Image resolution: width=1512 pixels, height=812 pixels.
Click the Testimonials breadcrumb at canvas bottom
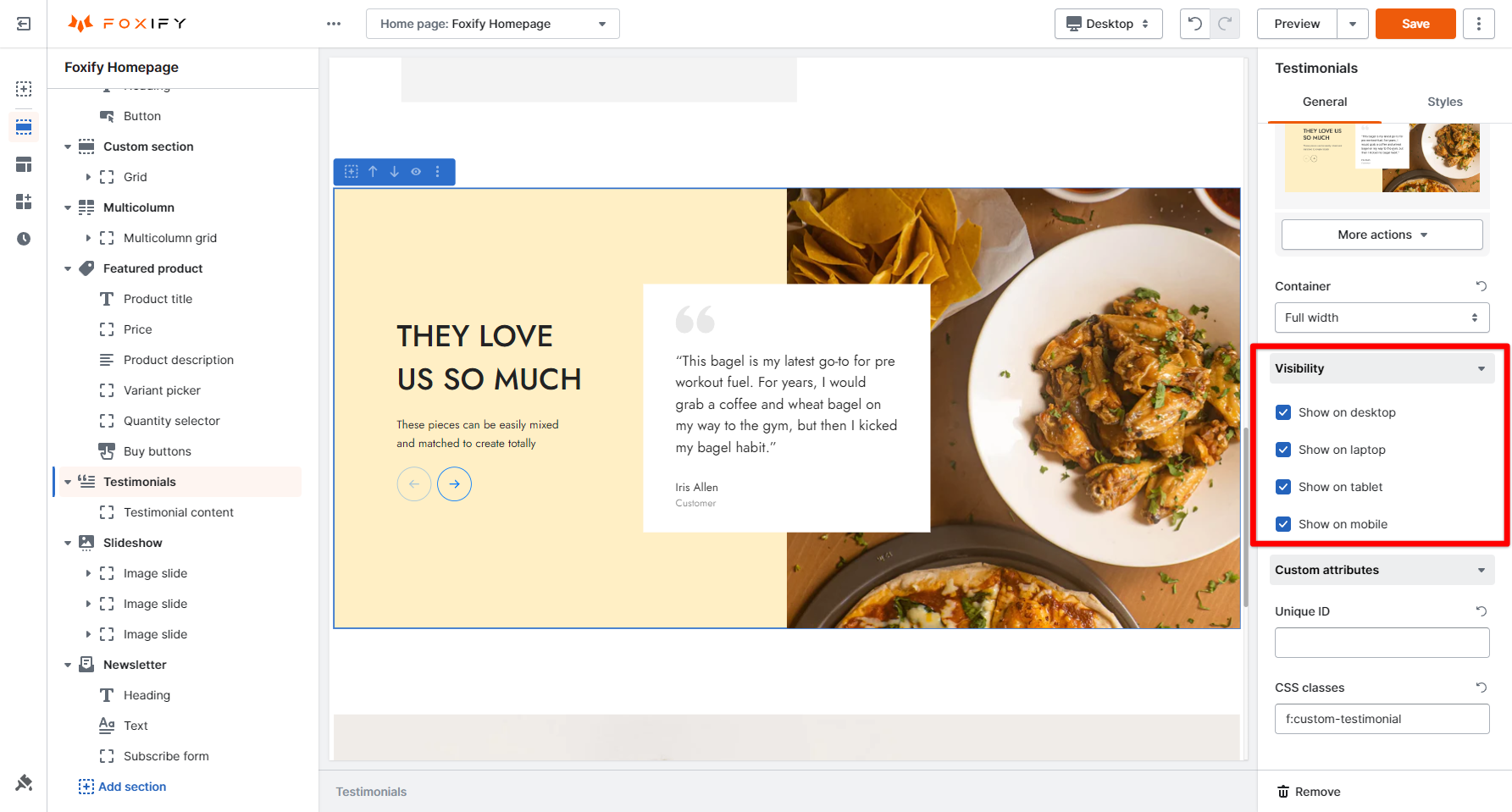point(371,792)
